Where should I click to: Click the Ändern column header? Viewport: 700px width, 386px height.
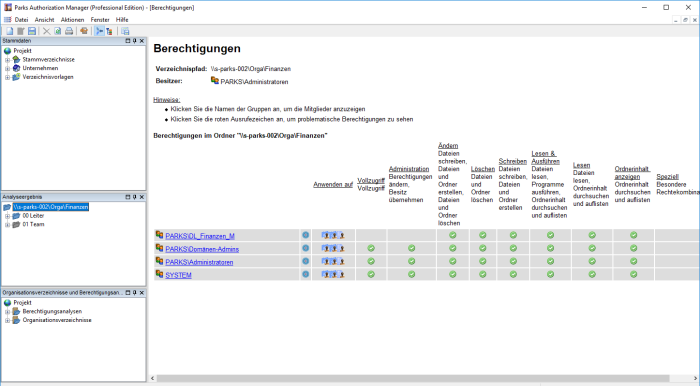pyautogui.click(x=448, y=145)
